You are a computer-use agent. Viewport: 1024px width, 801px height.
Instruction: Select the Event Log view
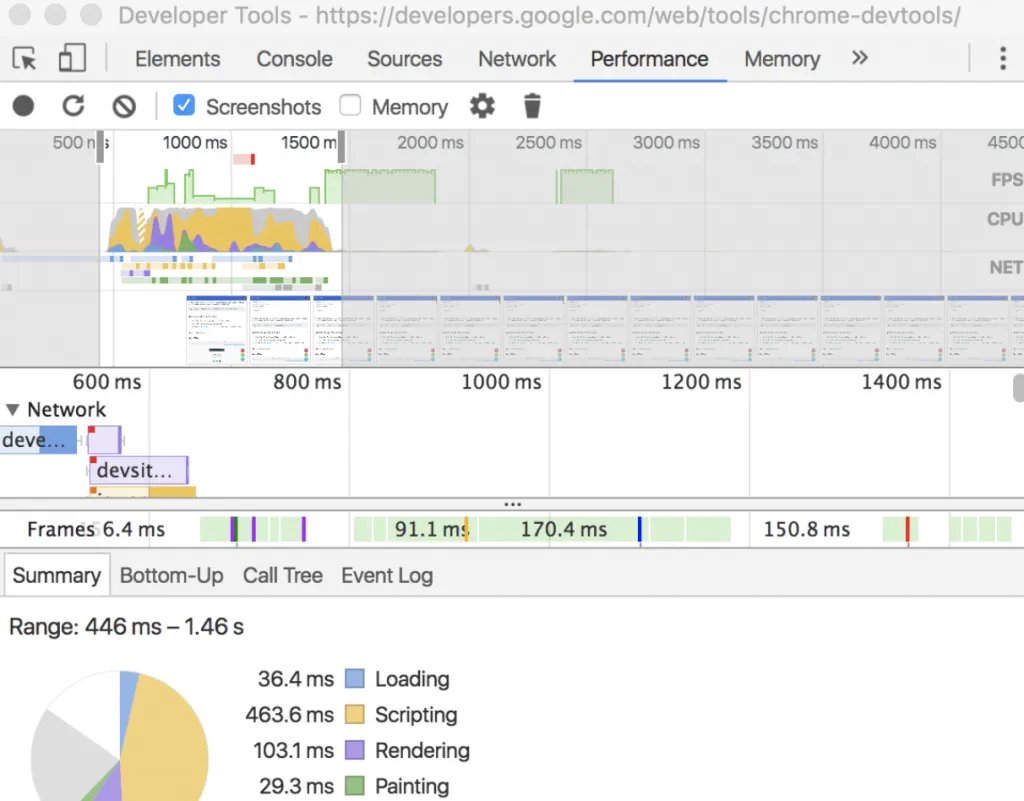click(386, 575)
